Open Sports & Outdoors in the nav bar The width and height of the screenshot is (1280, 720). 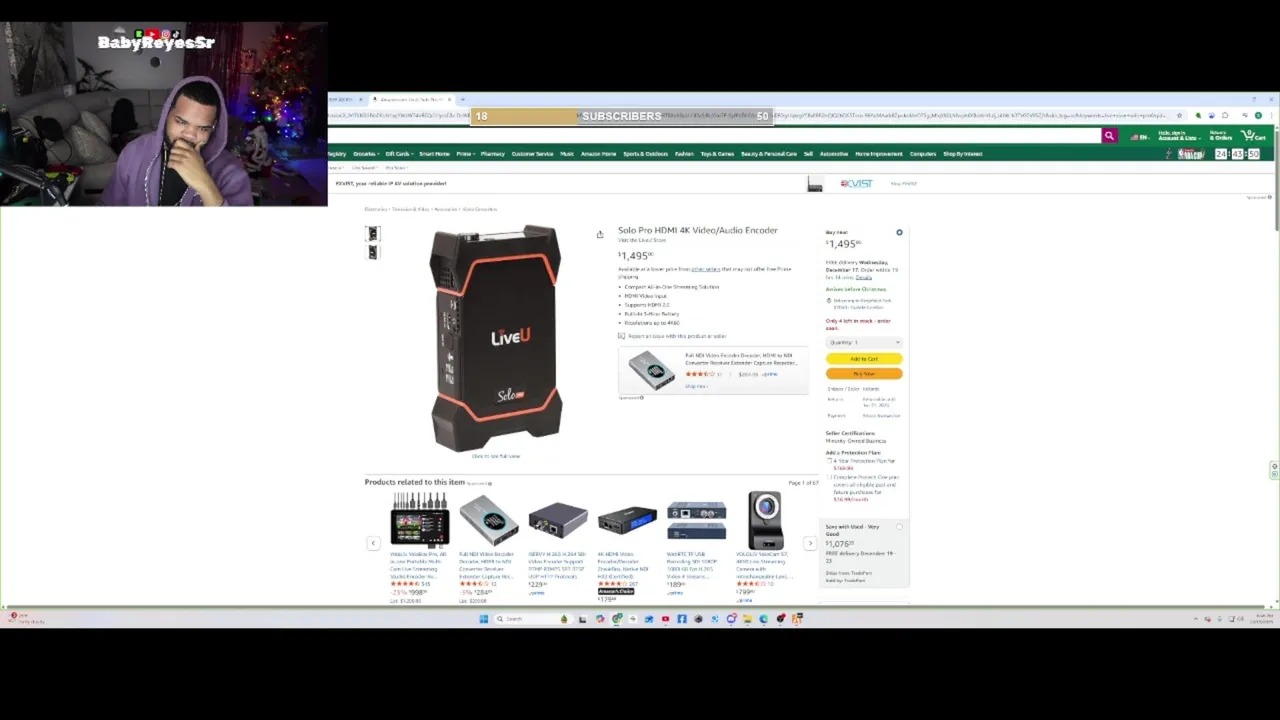point(645,154)
